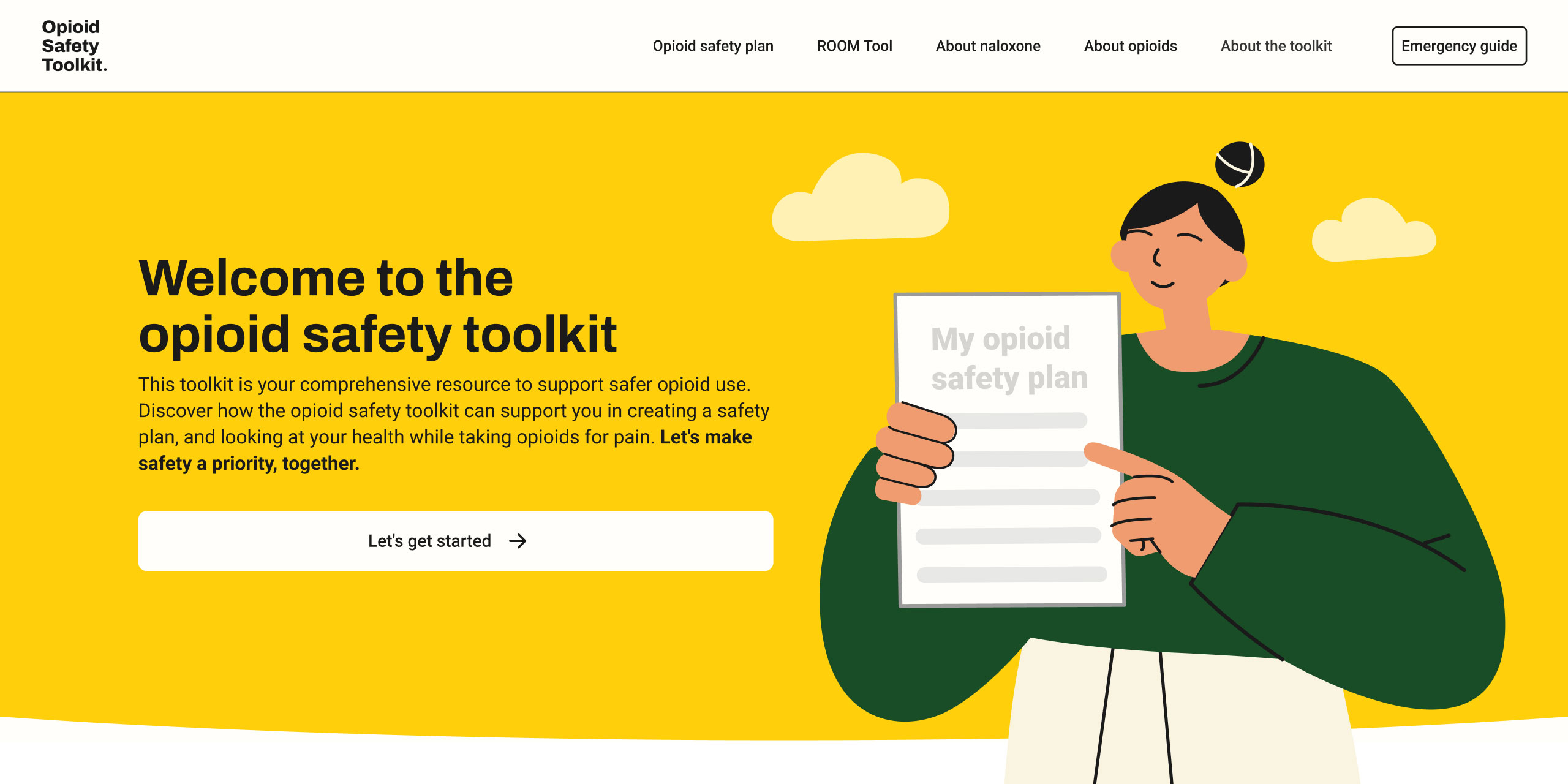
Task: Open the Emergency guide button
Action: tap(1458, 46)
